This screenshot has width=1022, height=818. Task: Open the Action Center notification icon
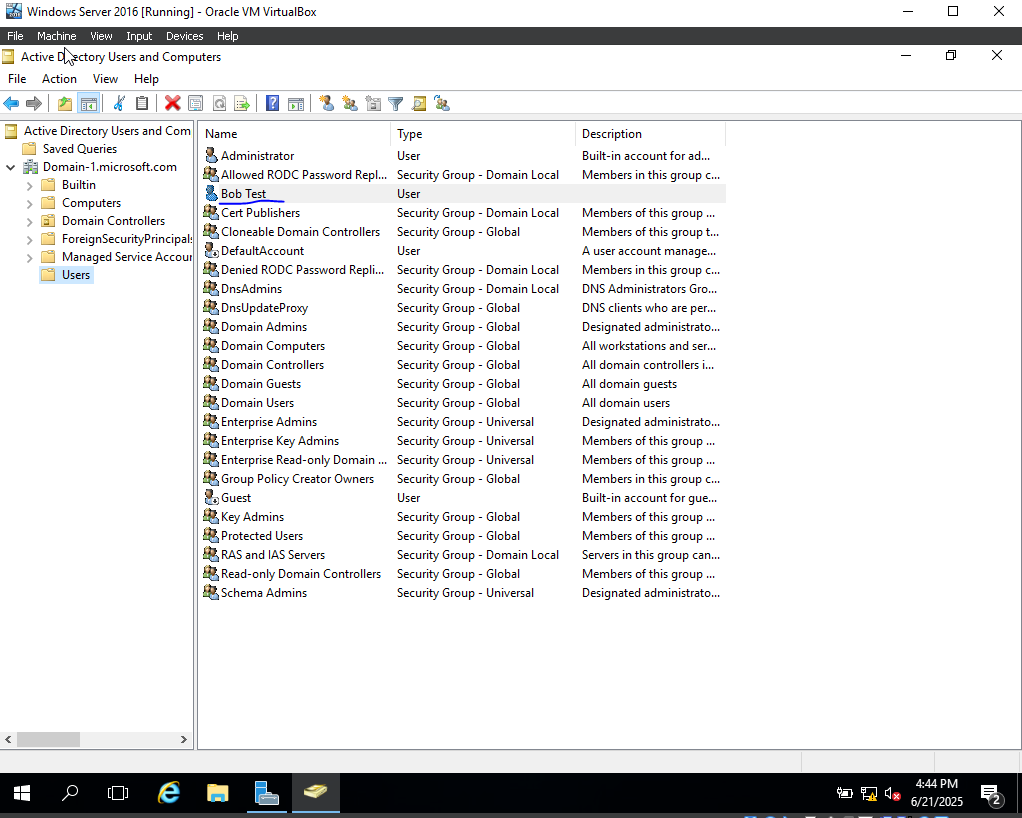[991, 793]
